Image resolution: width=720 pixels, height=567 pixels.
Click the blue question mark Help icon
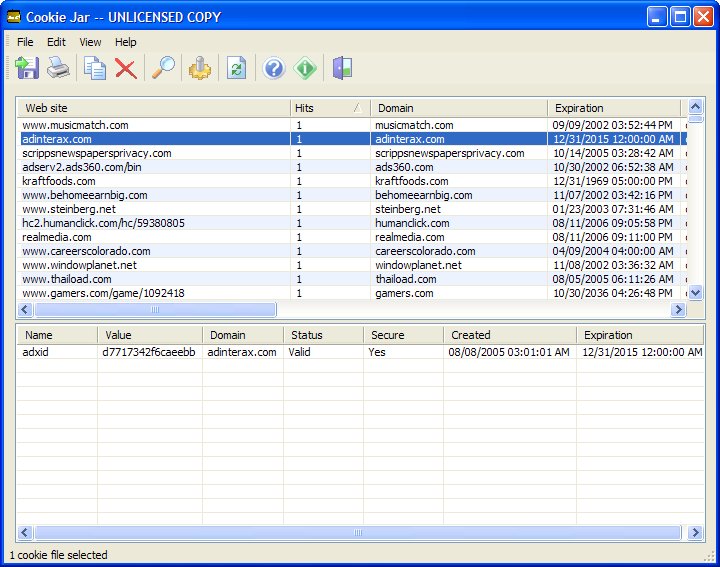pos(274,68)
